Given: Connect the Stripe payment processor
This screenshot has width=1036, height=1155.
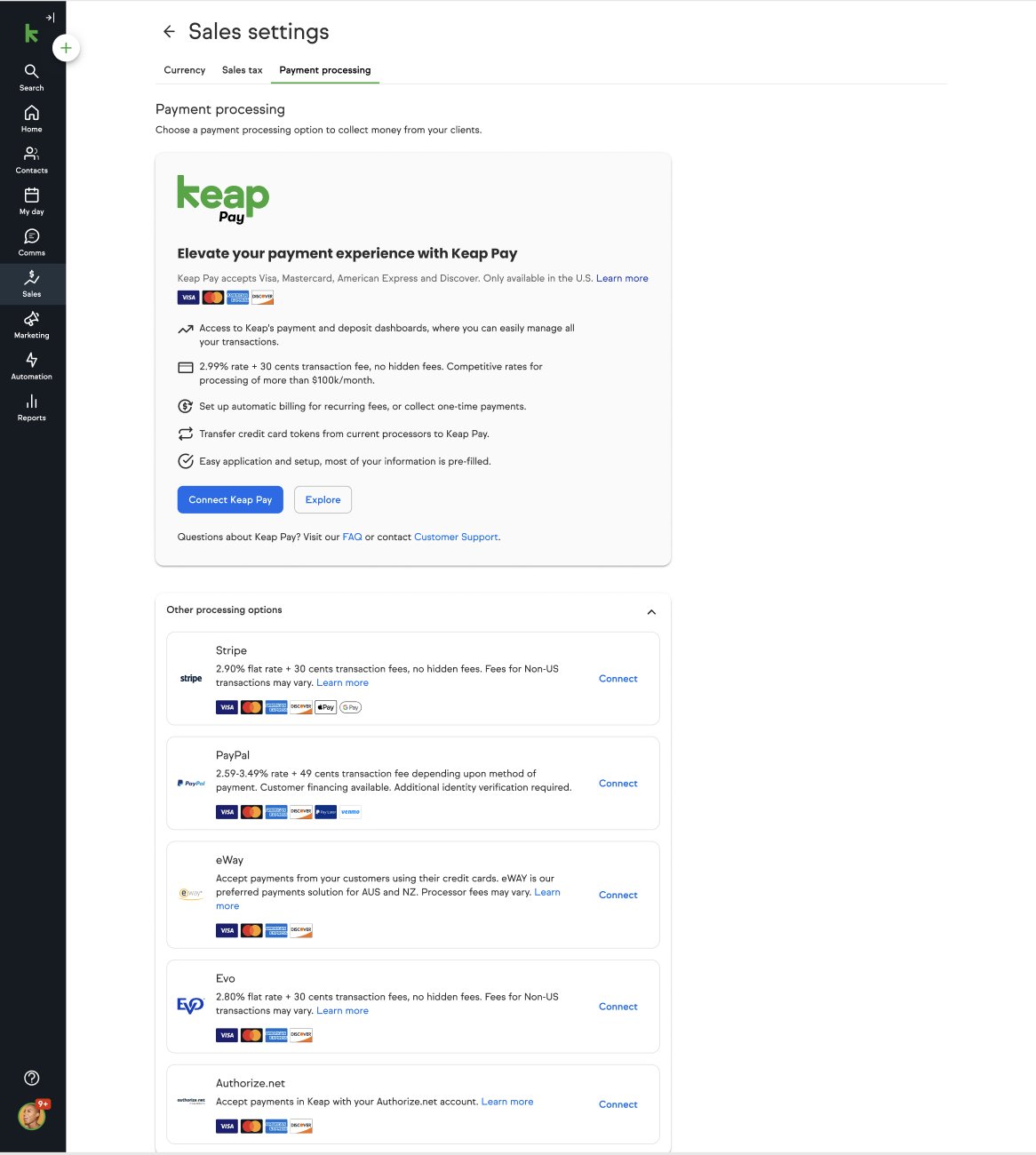Looking at the screenshot, I should click(x=618, y=679).
